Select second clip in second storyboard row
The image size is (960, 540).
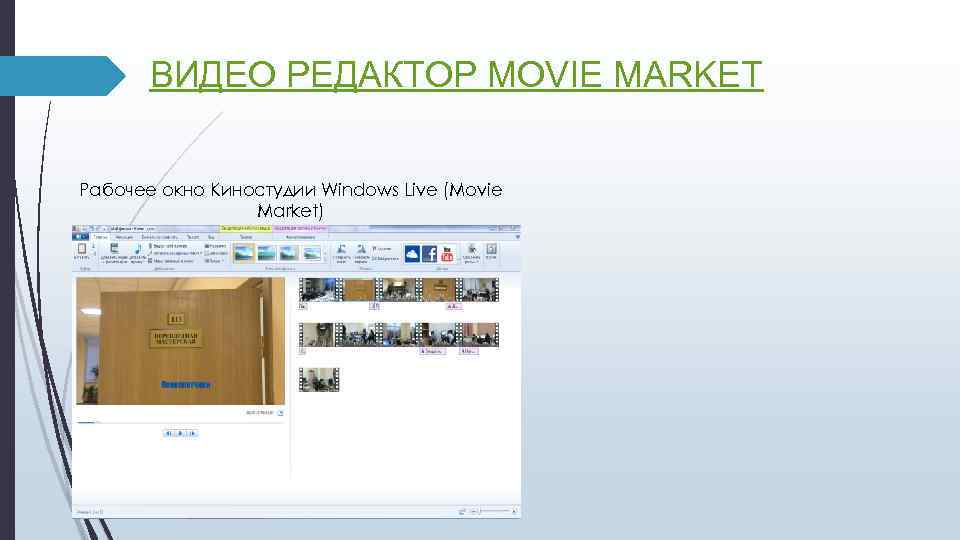[357, 335]
